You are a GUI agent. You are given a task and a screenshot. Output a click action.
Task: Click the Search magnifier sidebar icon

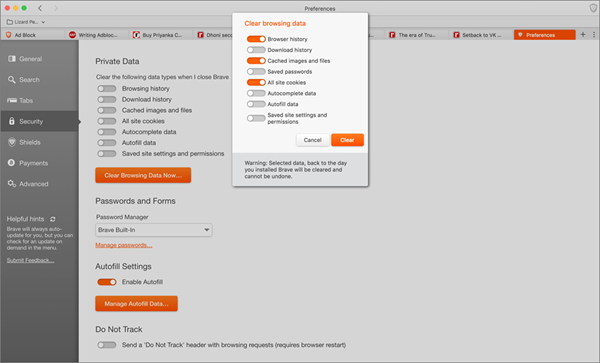[12, 80]
